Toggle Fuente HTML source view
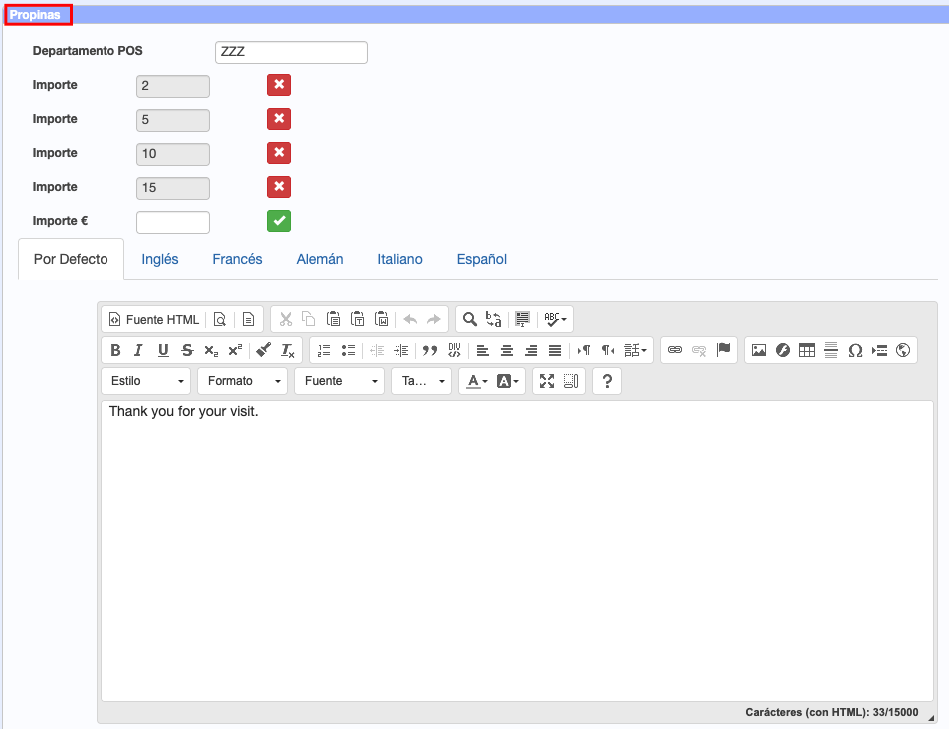949x729 pixels. [154, 319]
